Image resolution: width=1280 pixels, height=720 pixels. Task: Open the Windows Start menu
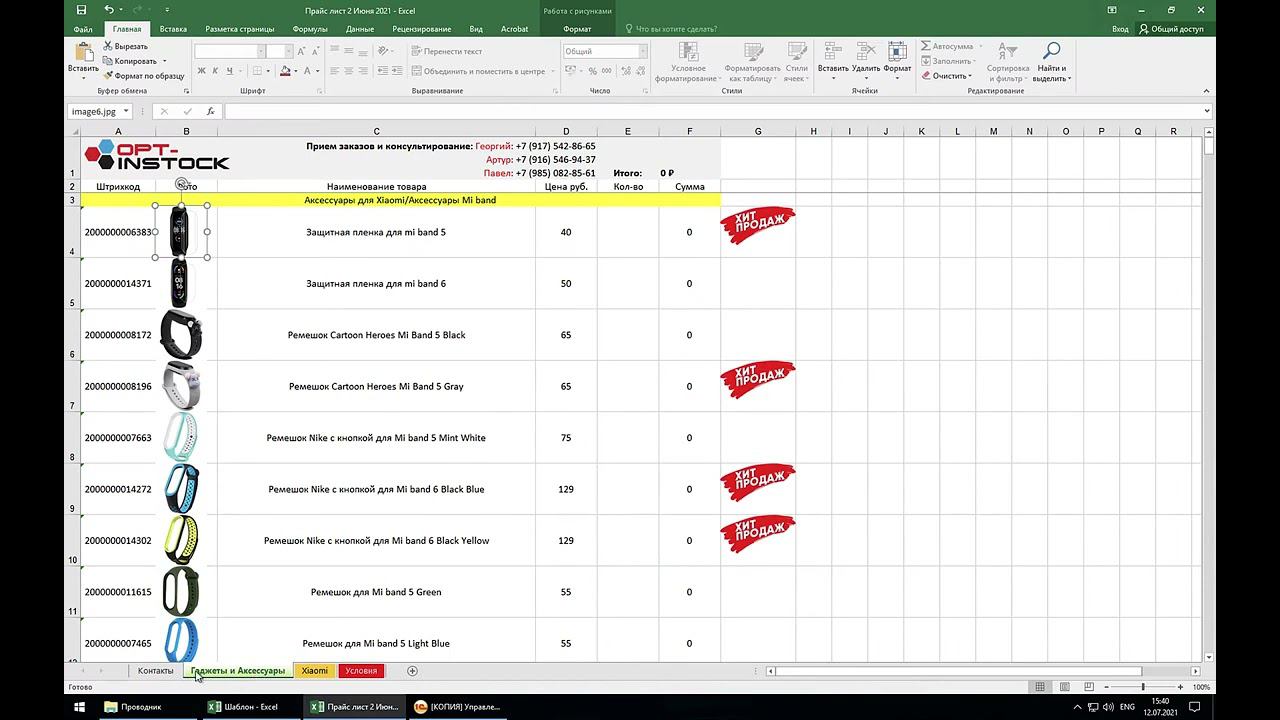[x=80, y=707]
